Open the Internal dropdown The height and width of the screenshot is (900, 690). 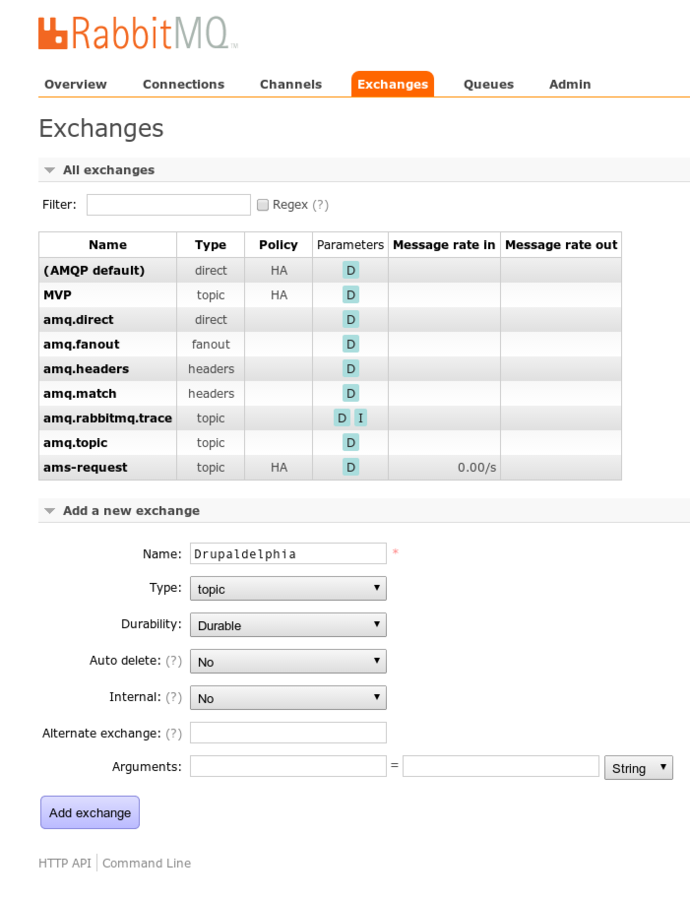coord(288,698)
